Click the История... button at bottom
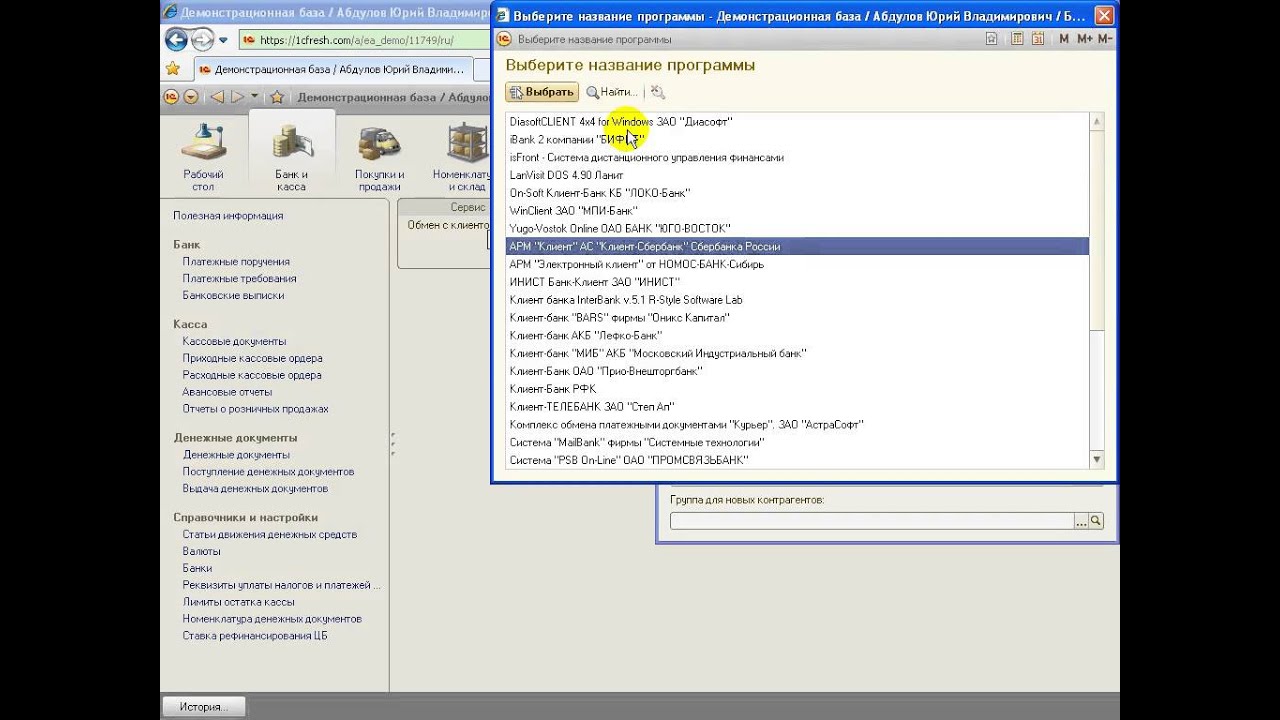This screenshot has width=1280, height=720. [x=203, y=707]
